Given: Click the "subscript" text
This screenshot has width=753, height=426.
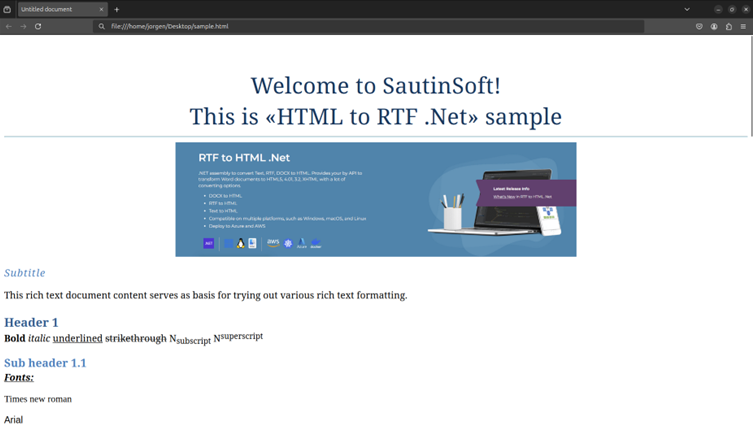Looking at the screenshot, I should pyautogui.click(x=194, y=341).
